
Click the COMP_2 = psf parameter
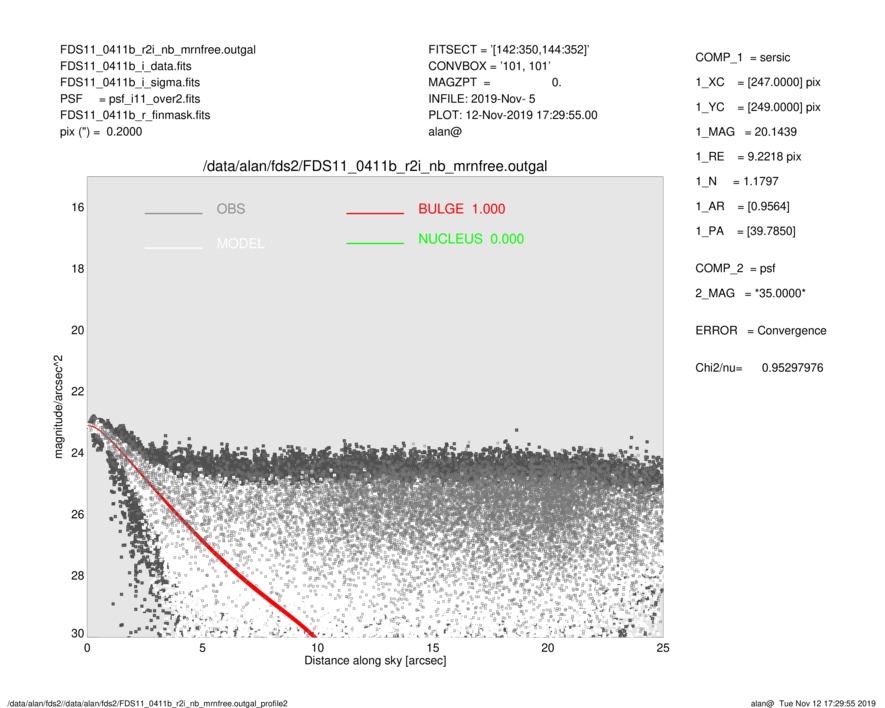click(735, 269)
